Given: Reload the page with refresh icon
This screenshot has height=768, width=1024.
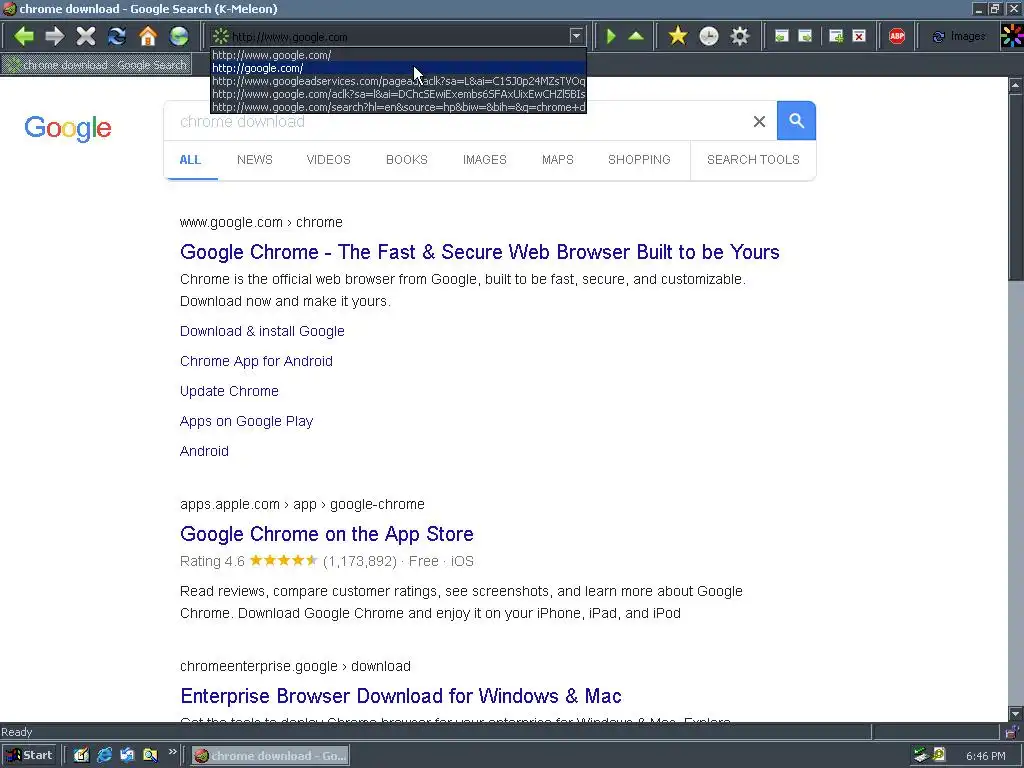Looking at the screenshot, I should [x=117, y=36].
